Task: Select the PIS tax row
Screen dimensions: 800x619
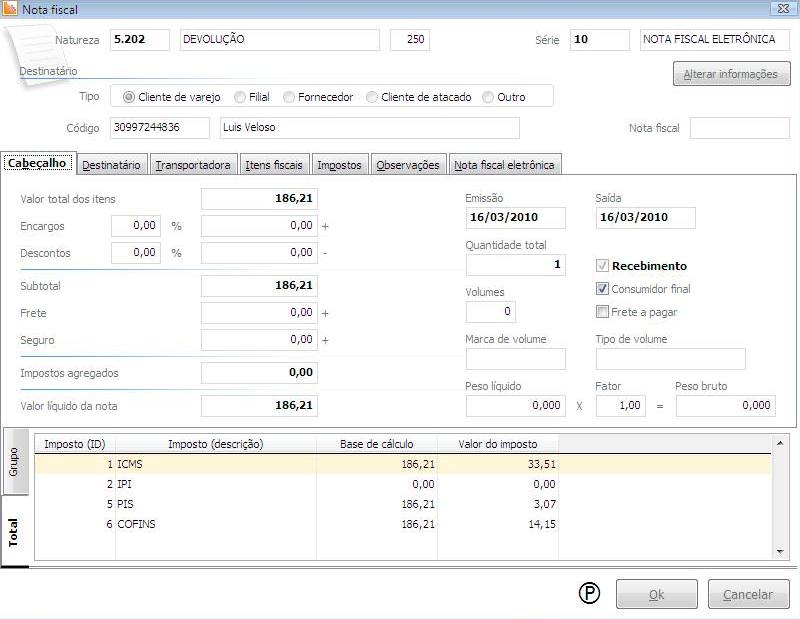Action: pos(403,504)
